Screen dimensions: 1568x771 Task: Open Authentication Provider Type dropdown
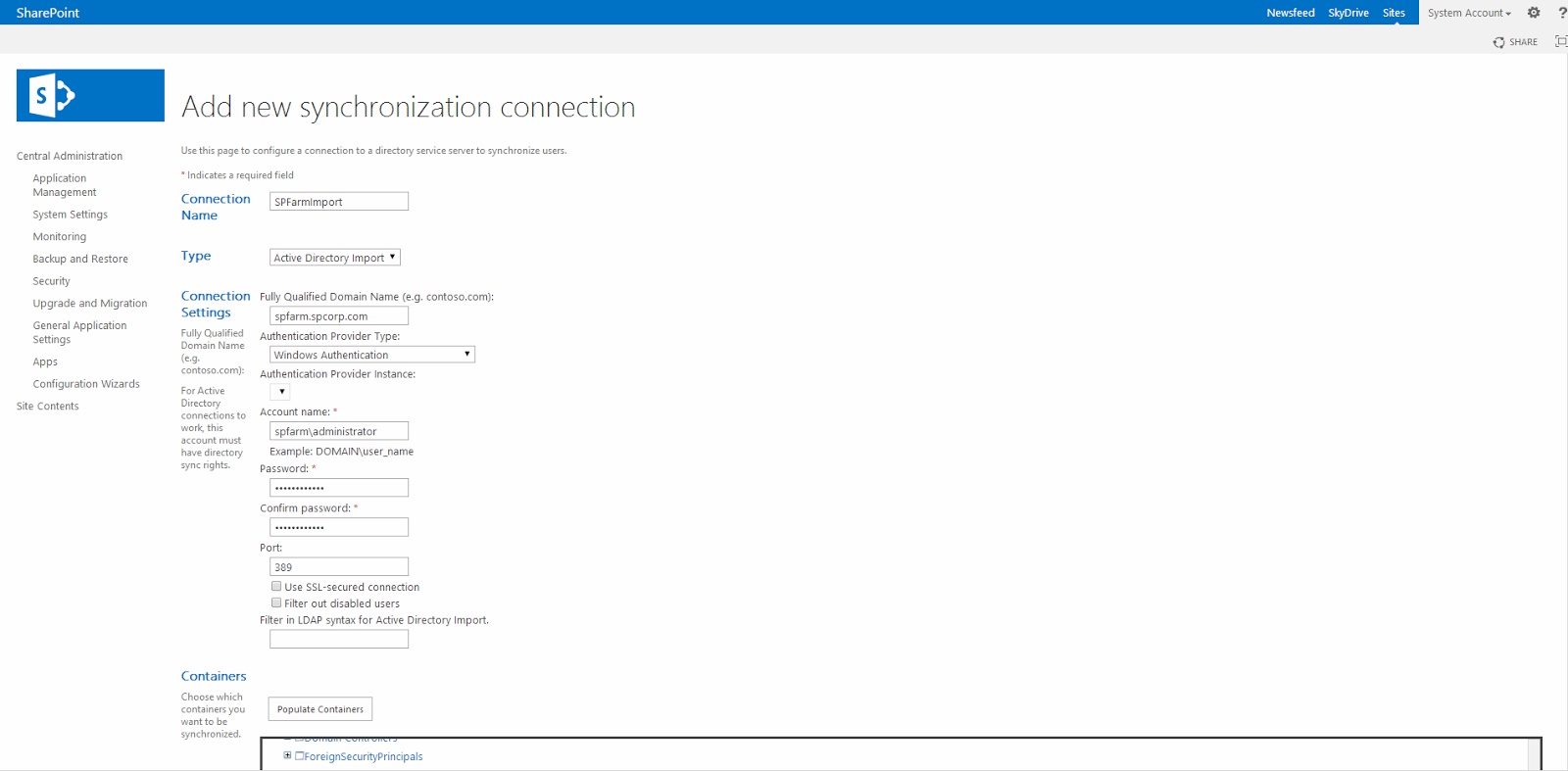(372, 355)
